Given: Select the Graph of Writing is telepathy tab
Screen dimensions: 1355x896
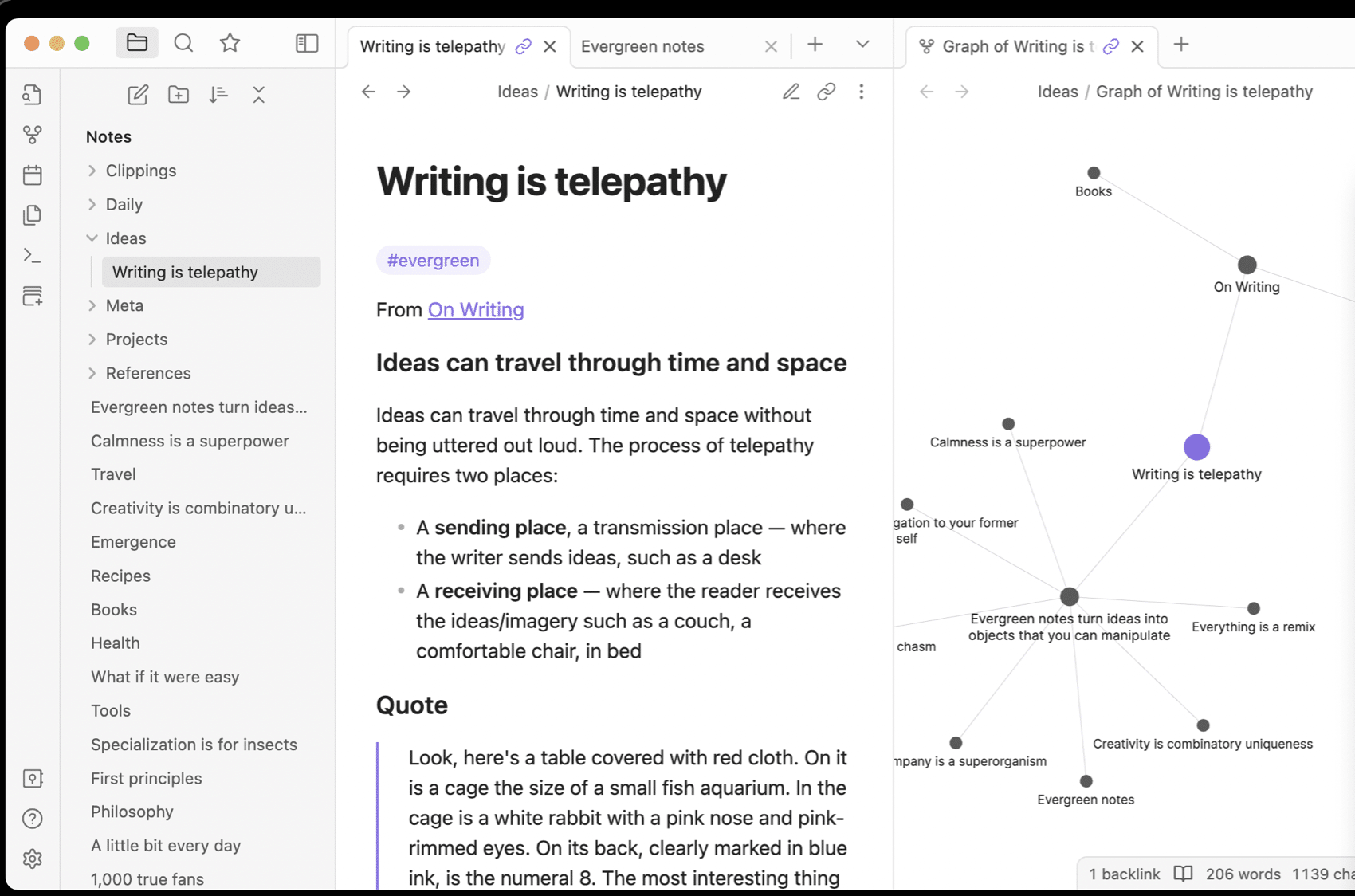Looking at the screenshot, I should [1012, 46].
